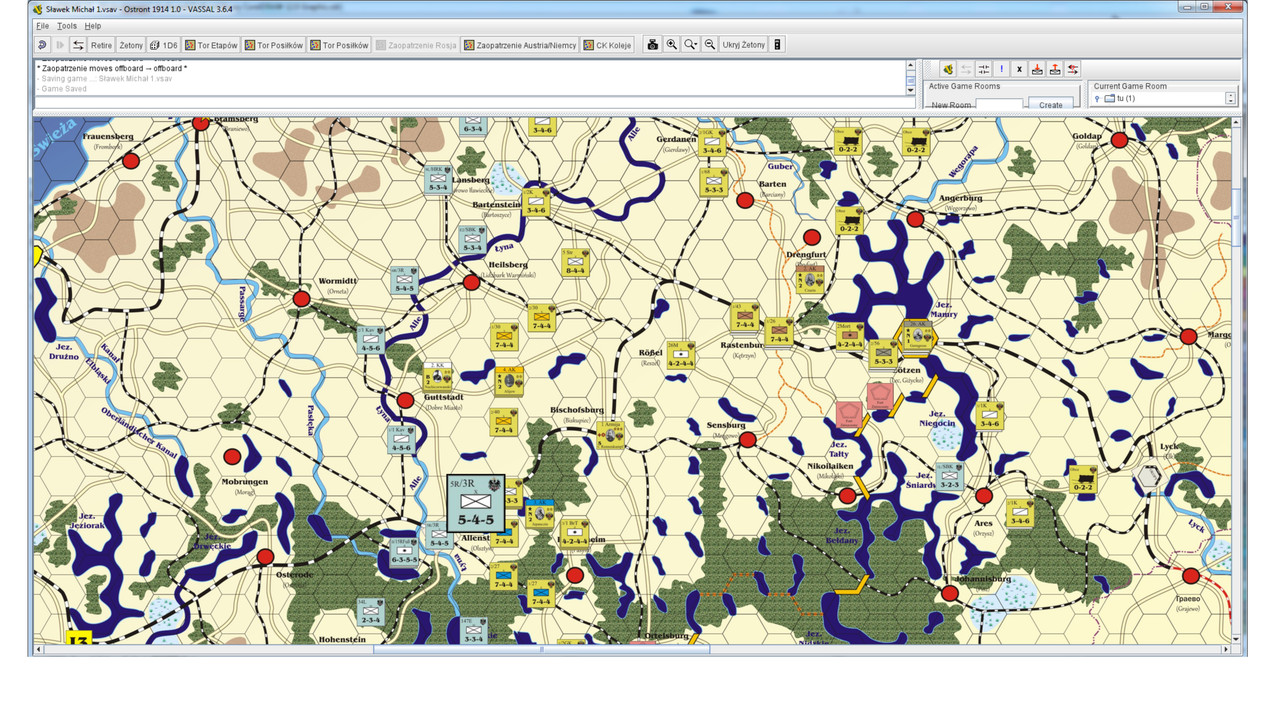Open the Help menu

tap(92, 26)
